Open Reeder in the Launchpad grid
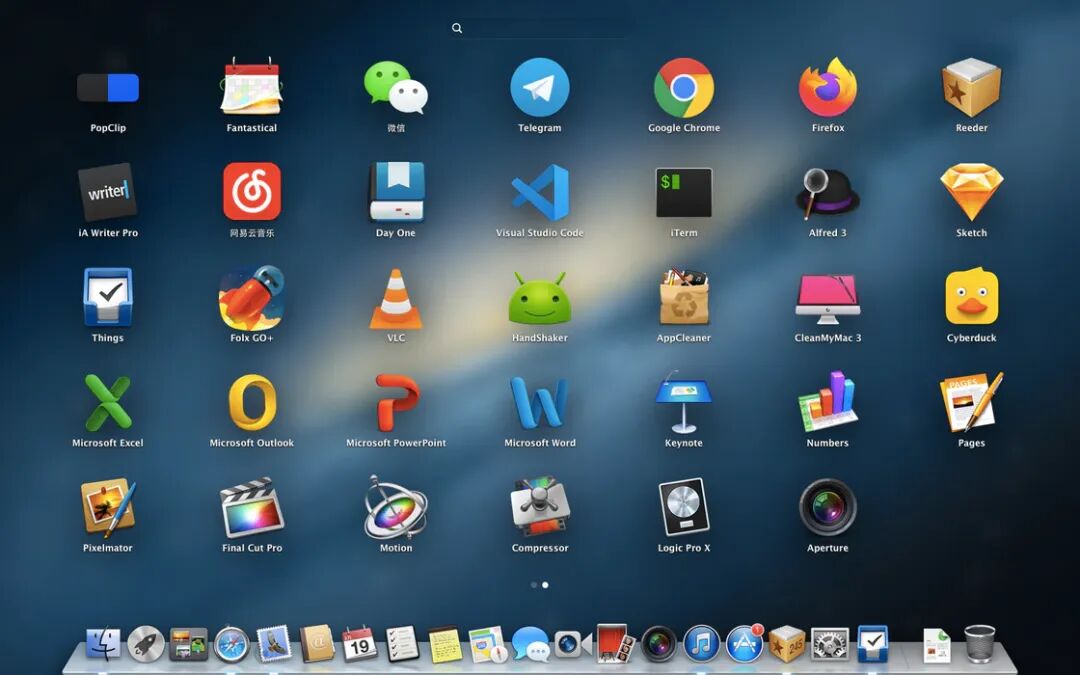Image resolution: width=1080 pixels, height=675 pixels. [x=972, y=87]
